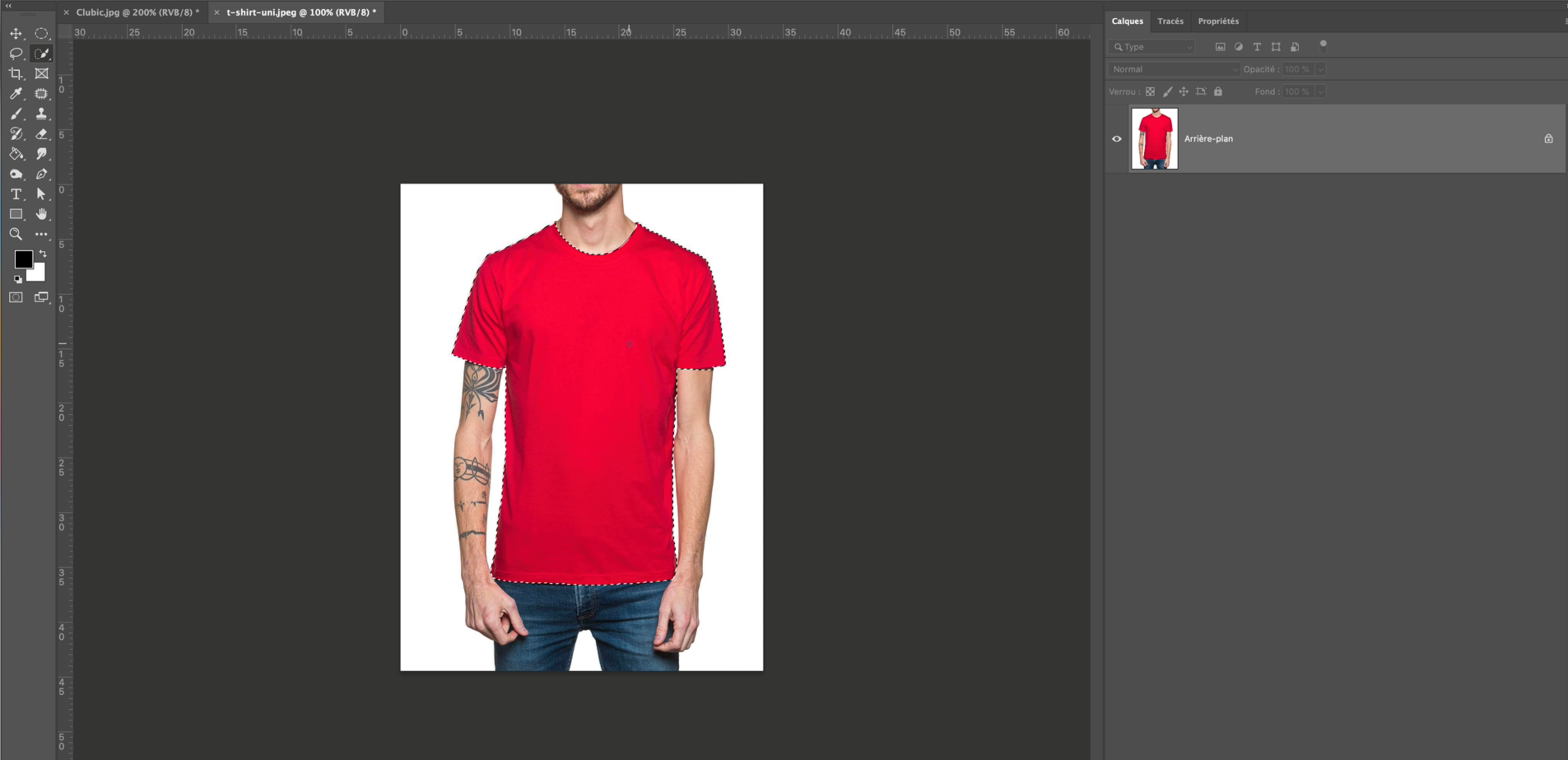
Task: Activate the horizontal Type tool
Action: coord(16,194)
